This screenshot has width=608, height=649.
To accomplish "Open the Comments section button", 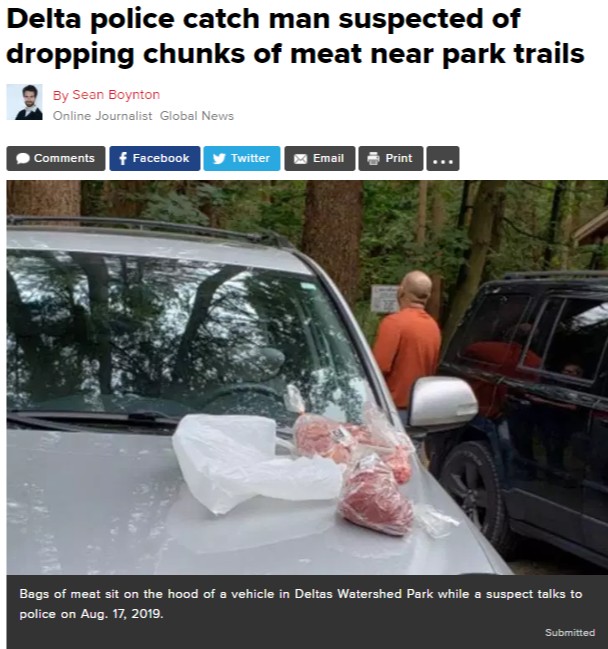I will tap(56, 159).
